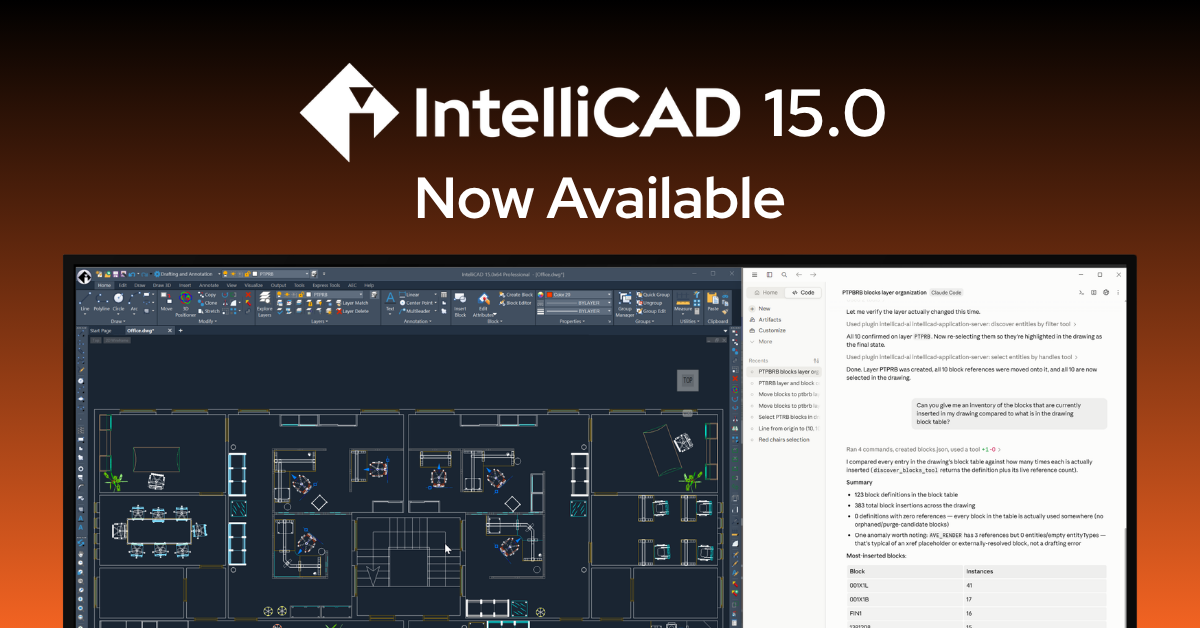Click the Measure utility tool
Screen dimensions: 1200x628
coord(683,303)
